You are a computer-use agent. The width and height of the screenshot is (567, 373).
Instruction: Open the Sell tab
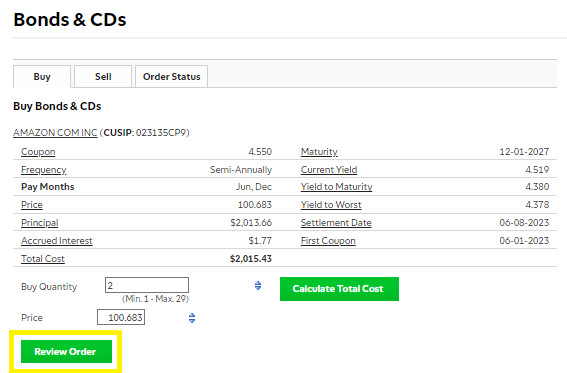click(x=103, y=77)
